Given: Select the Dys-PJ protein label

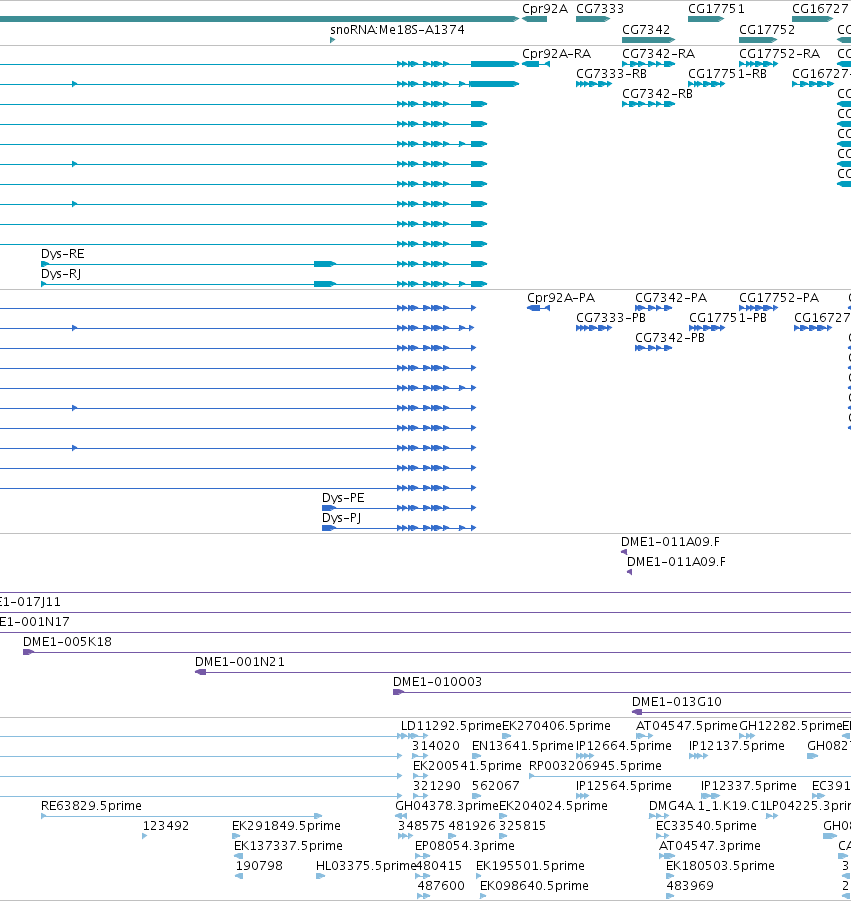Looking at the screenshot, I should (341, 518).
